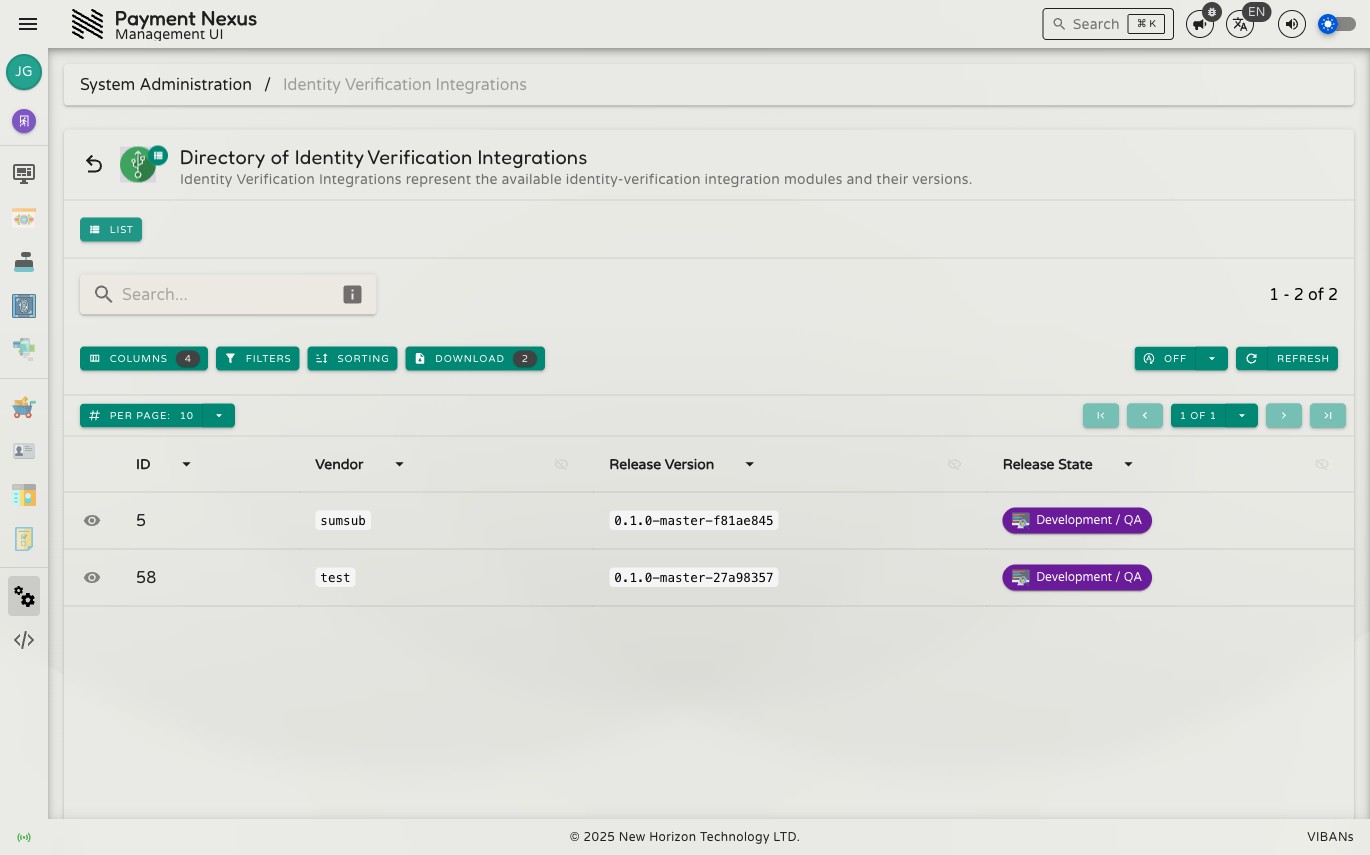This screenshot has width=1370, height=855.
Task: Select the LIST view tab
Action: click(x=111, y=229)
